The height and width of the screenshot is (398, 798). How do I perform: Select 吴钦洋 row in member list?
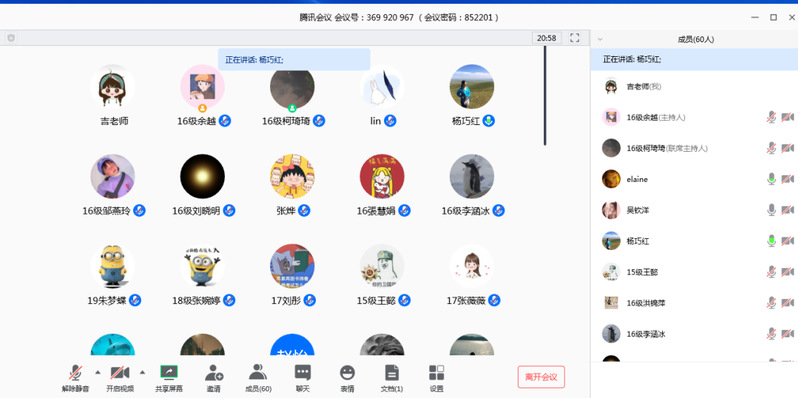pos(694,210)
